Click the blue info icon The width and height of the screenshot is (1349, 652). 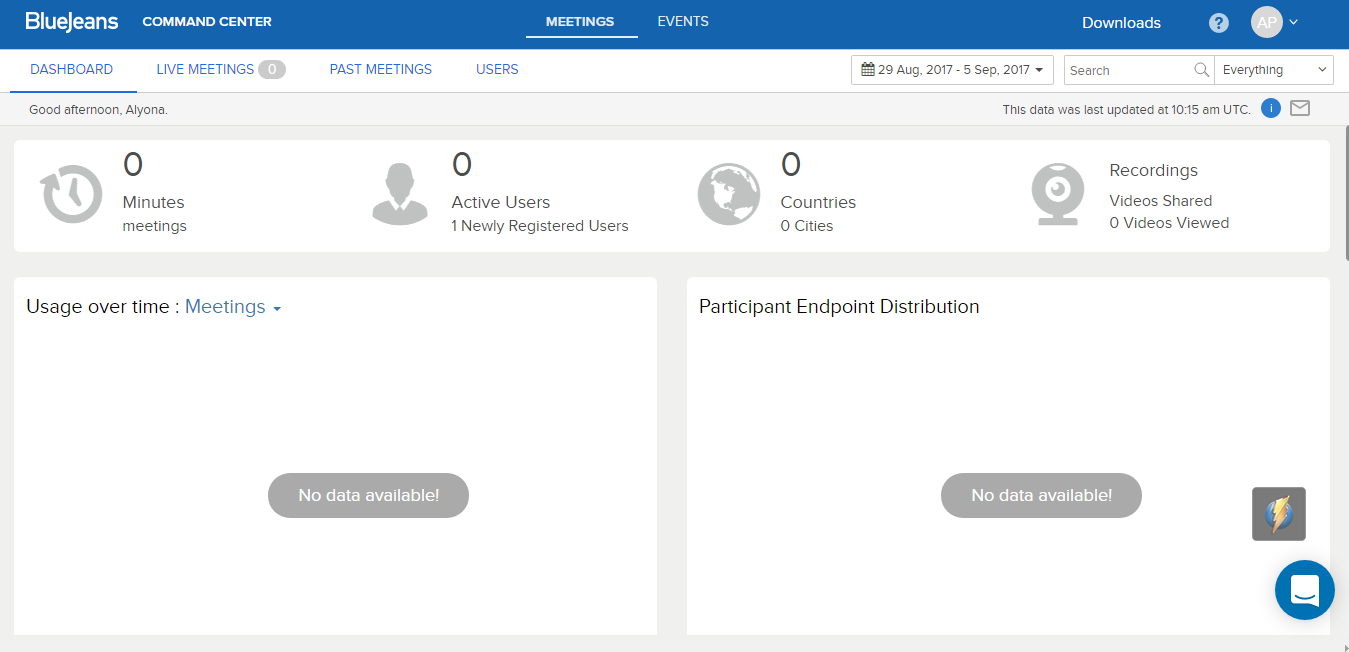pos(1271,109)
